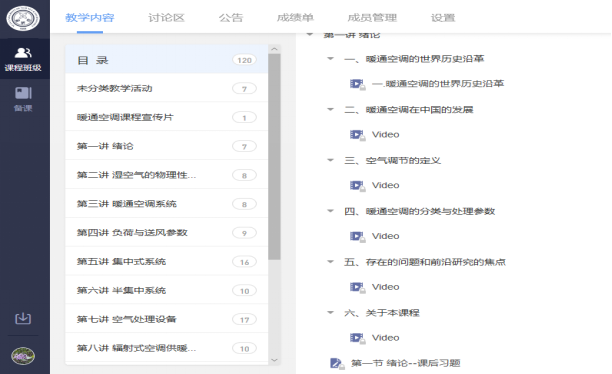
Task: Open the 公告 tab
Action: (231, 18)
